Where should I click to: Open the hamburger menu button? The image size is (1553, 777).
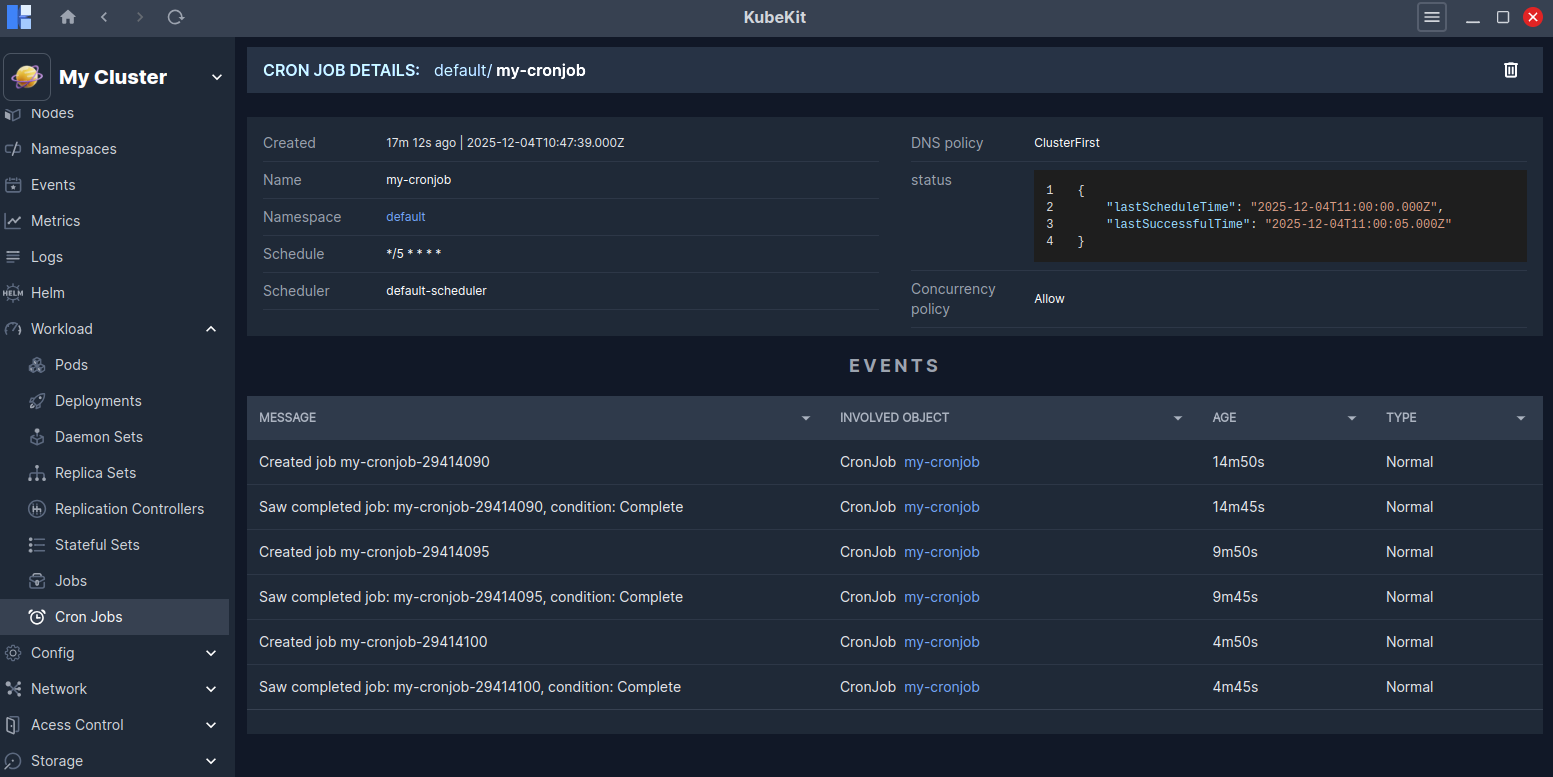[1431, 17]
